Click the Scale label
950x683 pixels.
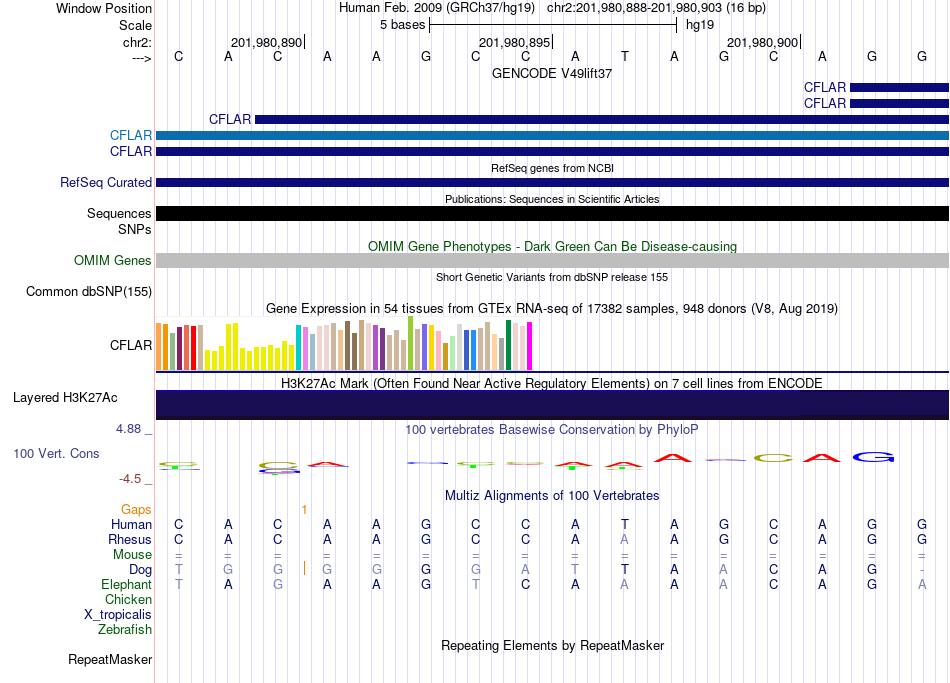click(135, 25)
